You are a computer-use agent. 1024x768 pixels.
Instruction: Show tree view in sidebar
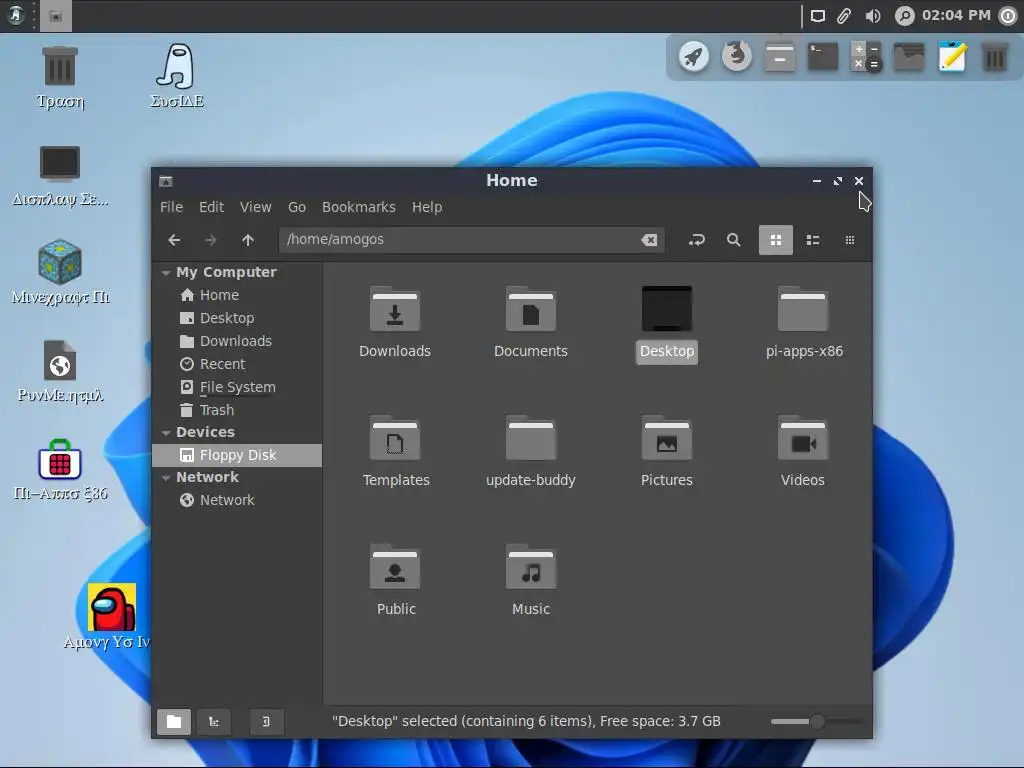point(214,722)
